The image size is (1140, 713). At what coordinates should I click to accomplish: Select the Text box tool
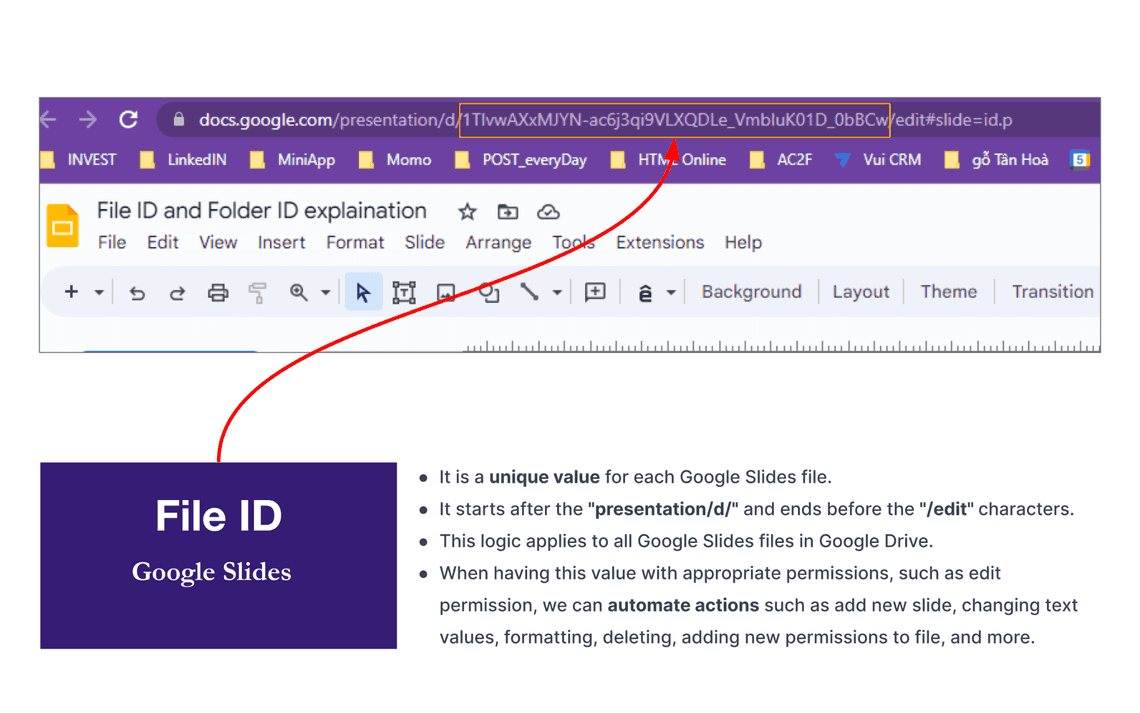tap(404, 291)
